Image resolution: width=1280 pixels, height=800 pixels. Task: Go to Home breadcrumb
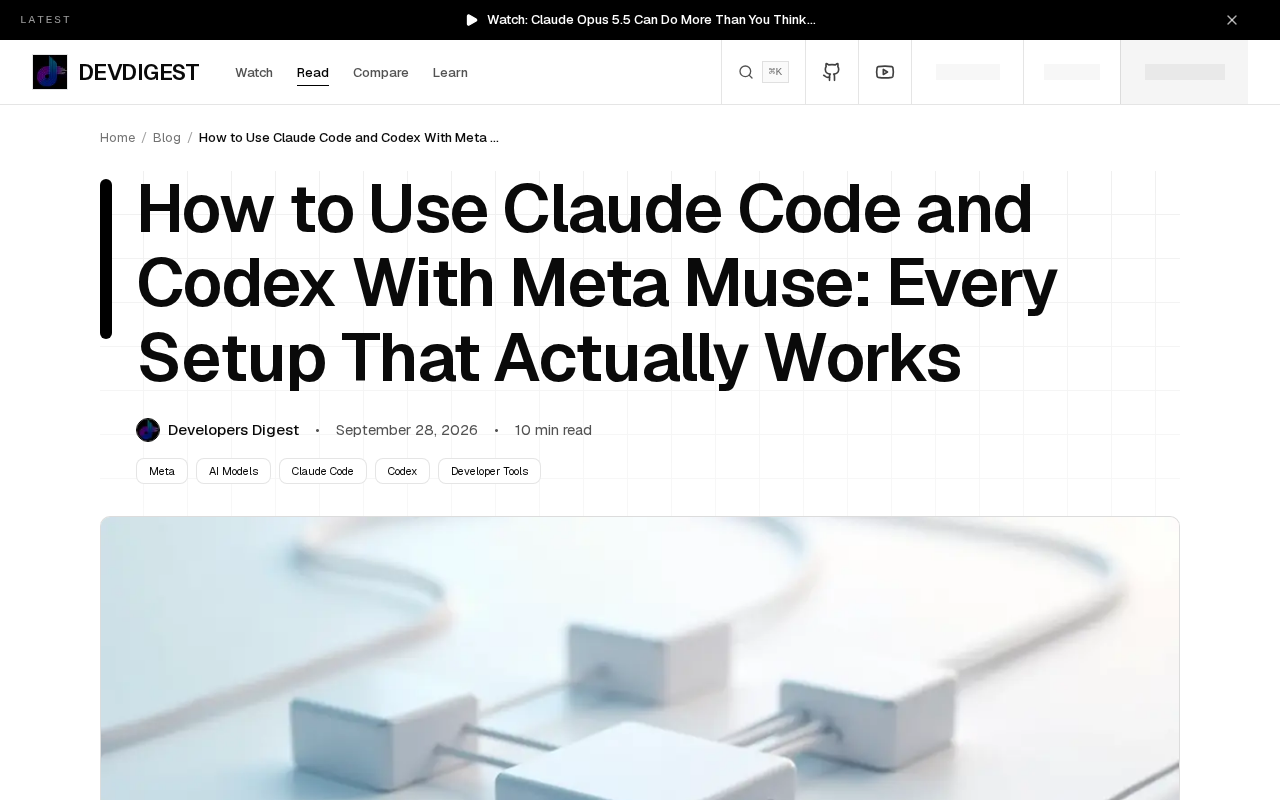point(118,137)
